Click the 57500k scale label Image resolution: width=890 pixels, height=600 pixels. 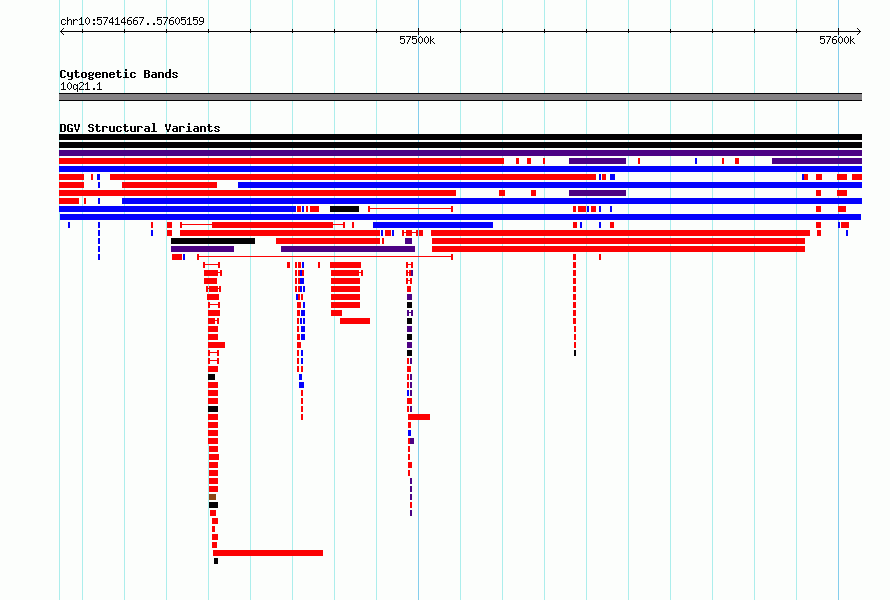417,40
